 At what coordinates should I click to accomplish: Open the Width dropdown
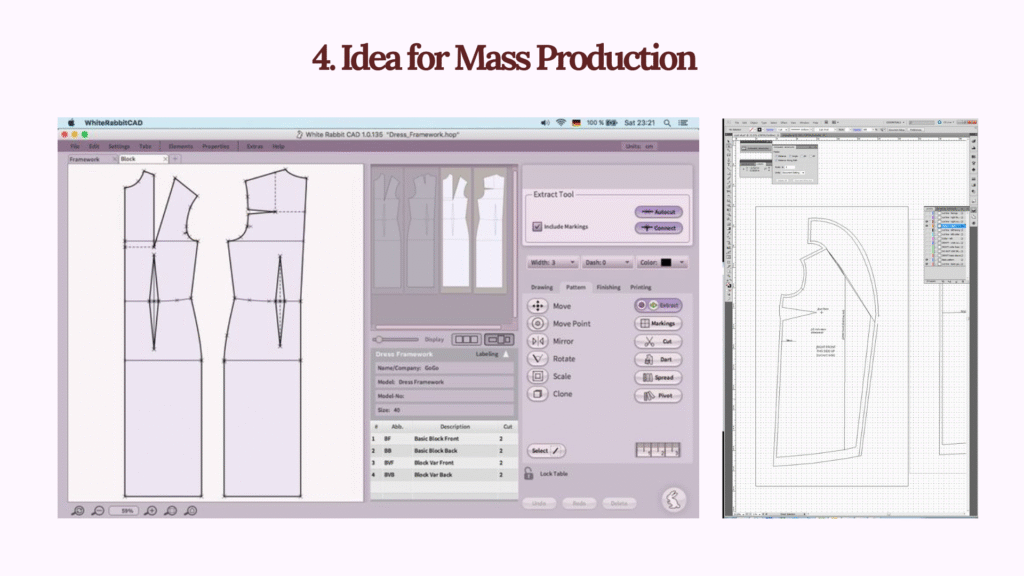coord(552,263)
